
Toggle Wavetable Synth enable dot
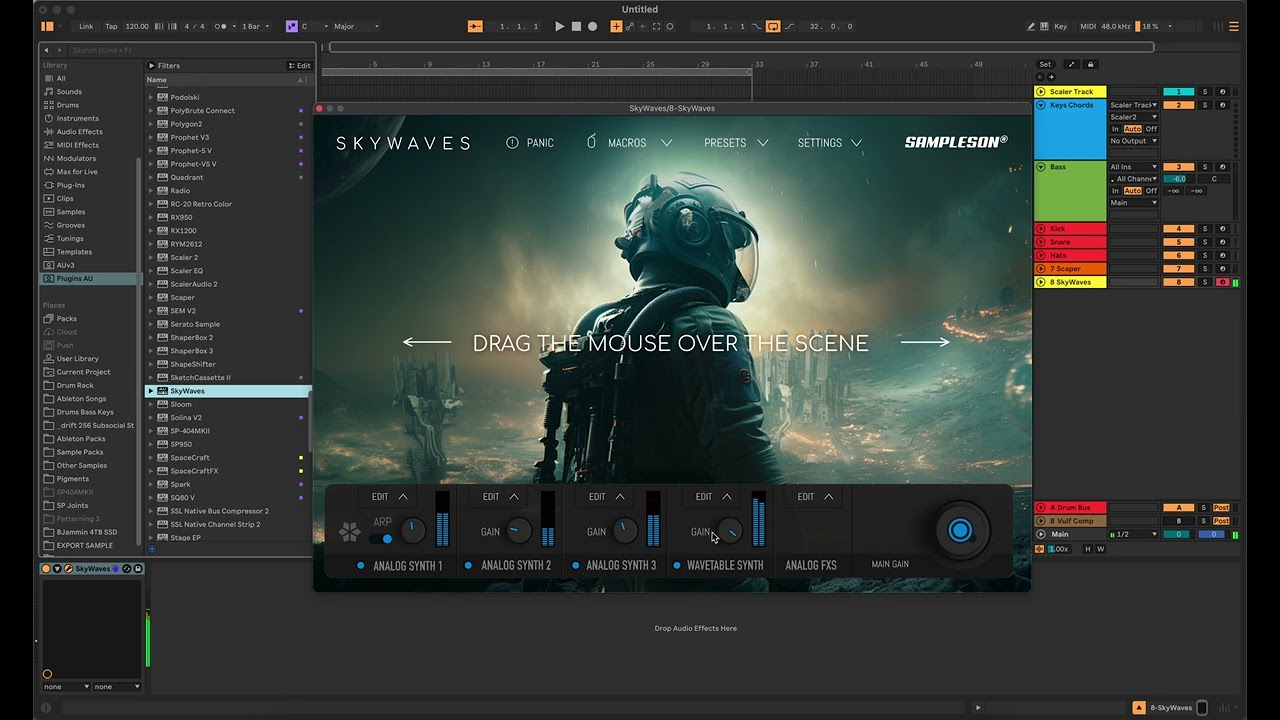[677, 566]
